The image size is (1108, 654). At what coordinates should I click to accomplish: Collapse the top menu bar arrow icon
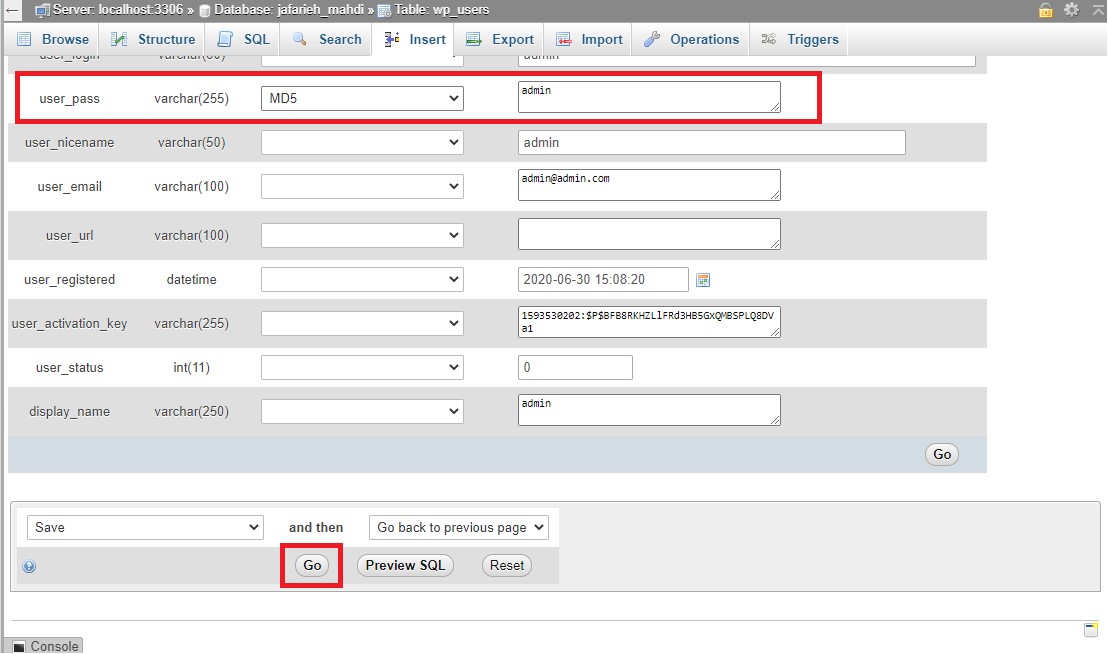(1098, 9)
